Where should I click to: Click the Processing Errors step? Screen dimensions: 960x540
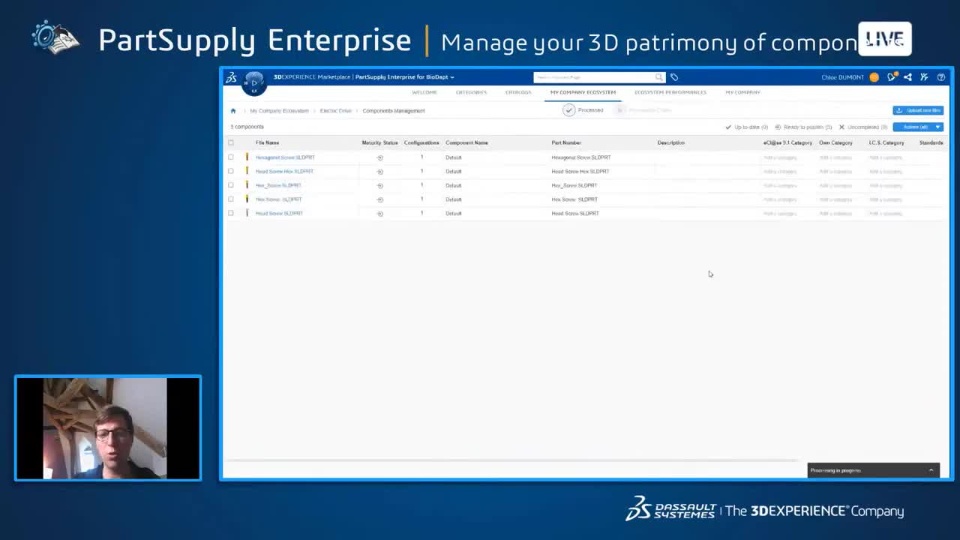(x=643, y=110)
